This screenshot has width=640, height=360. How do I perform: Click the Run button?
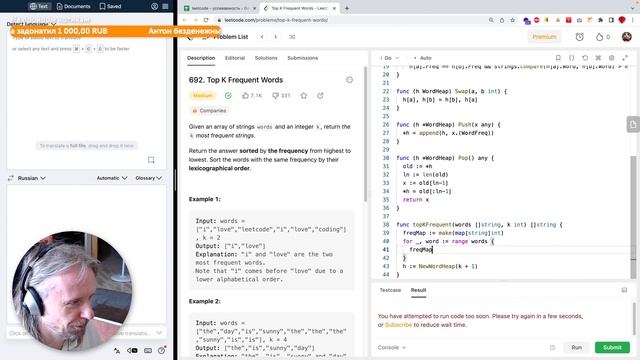[x=576, y=347]
